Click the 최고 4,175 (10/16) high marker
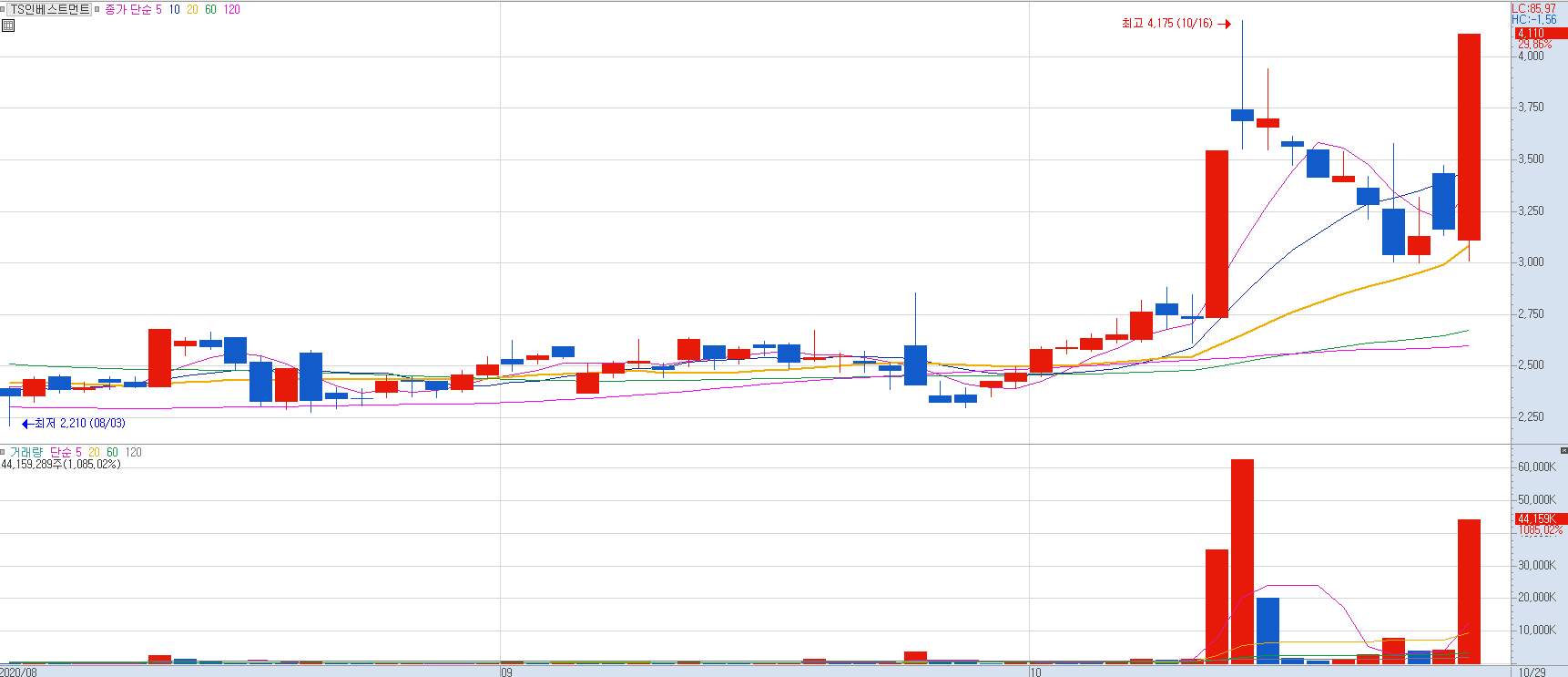 click(1176, 24)
